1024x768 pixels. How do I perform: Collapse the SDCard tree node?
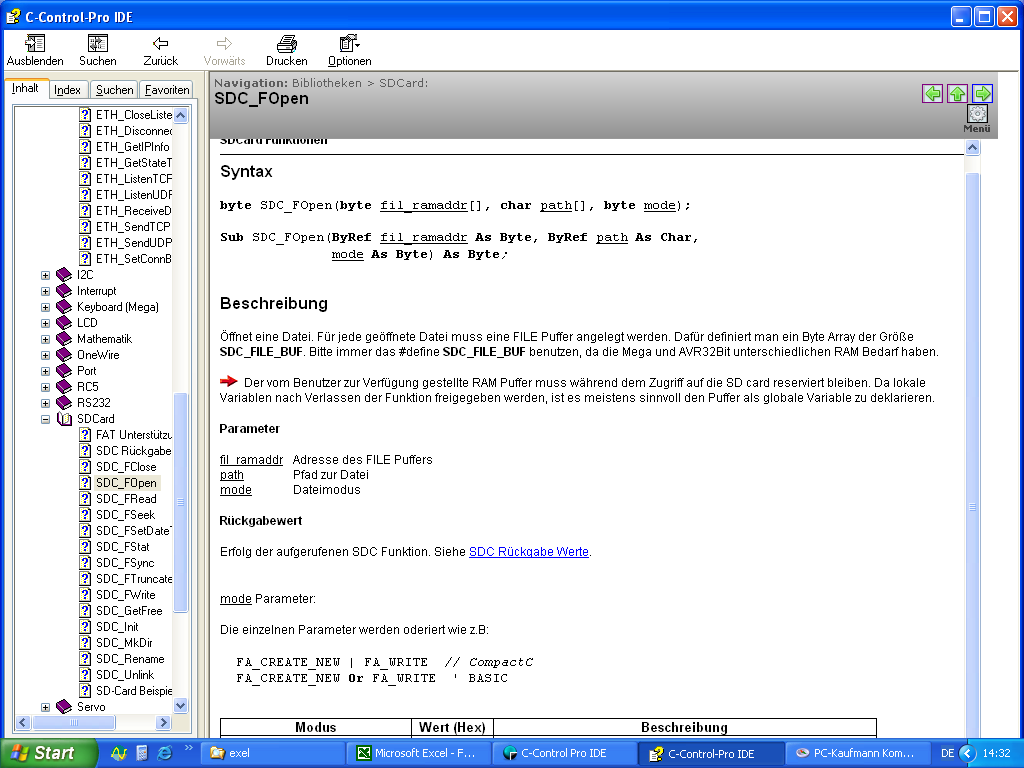pos(45,419)
